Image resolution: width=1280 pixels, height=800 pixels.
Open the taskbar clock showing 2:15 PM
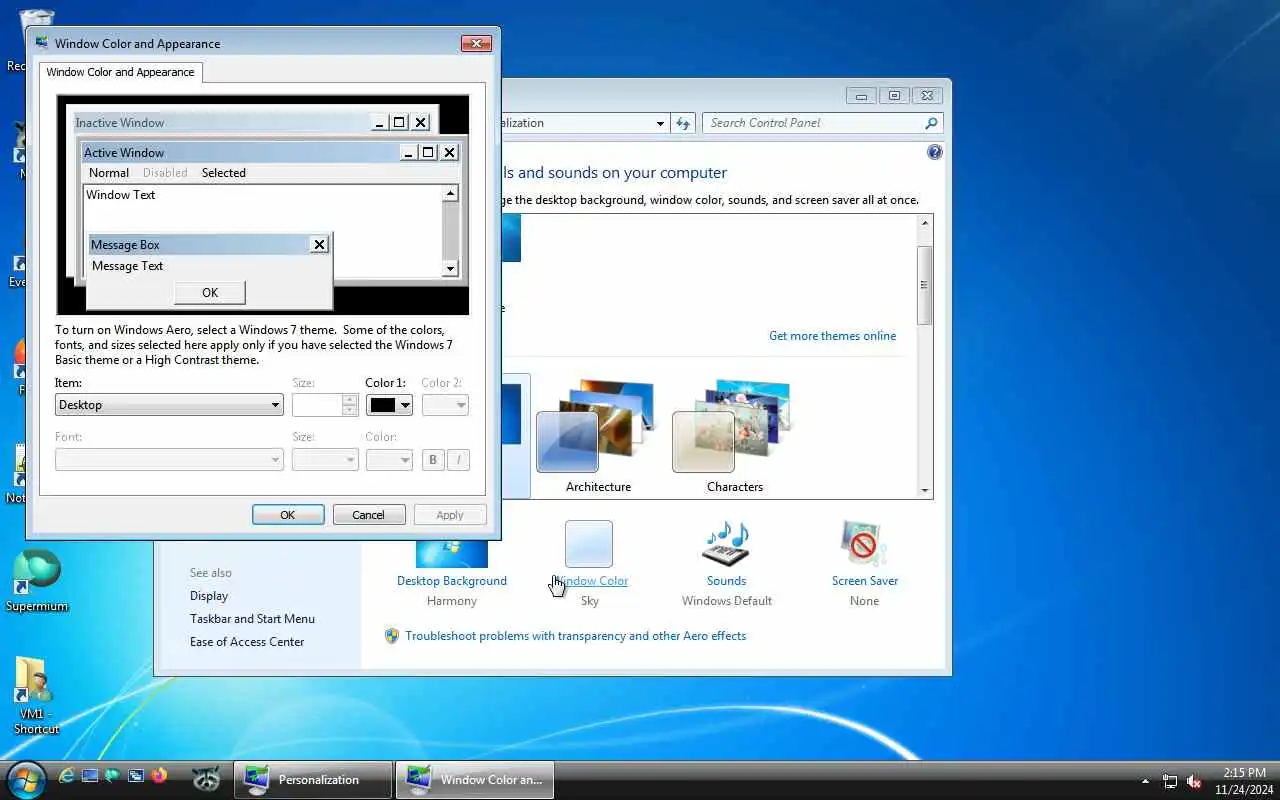point(1244,781)
